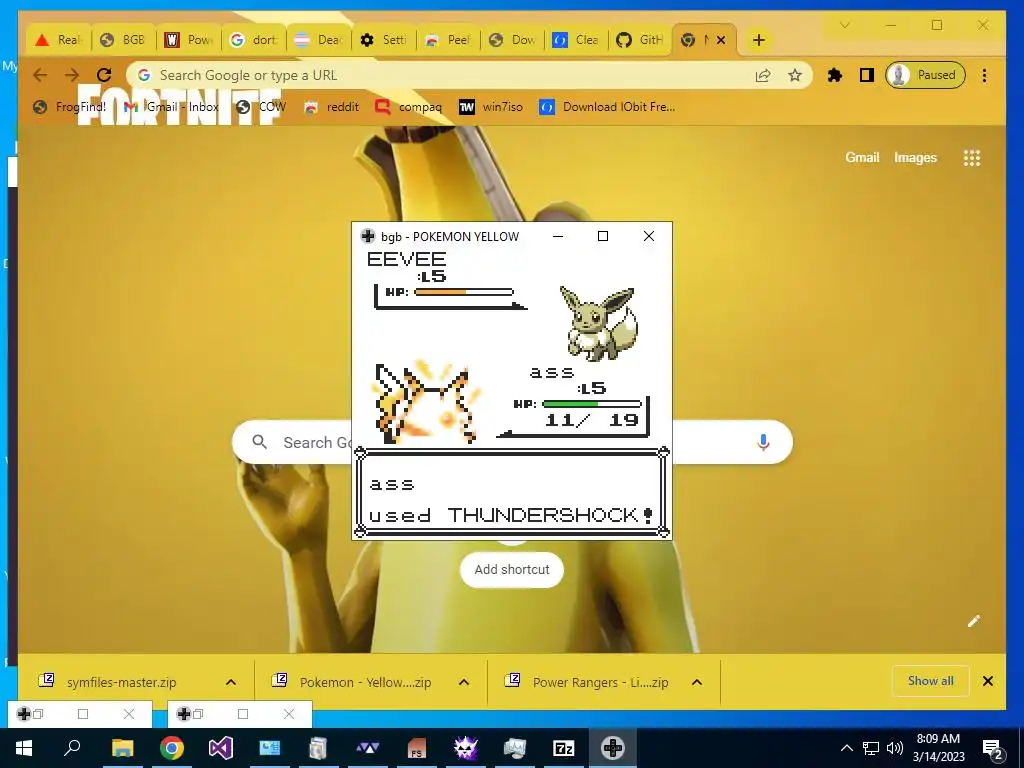The width and height of the screenshot is (1024, 768).
Task: Open taskbar Search magnifier
Action: tap(72, 747)
